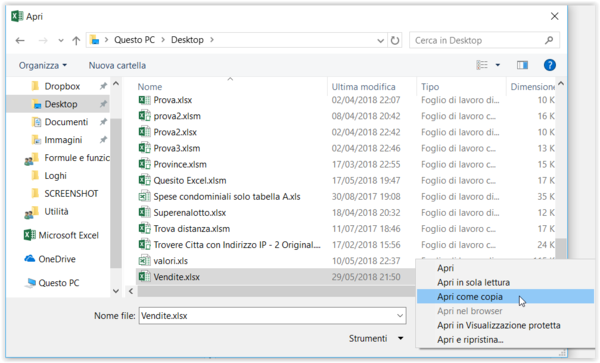Click the Province.xlsm file icon
The width and height of the screenshot is (600, 363).
click(144, 164)
